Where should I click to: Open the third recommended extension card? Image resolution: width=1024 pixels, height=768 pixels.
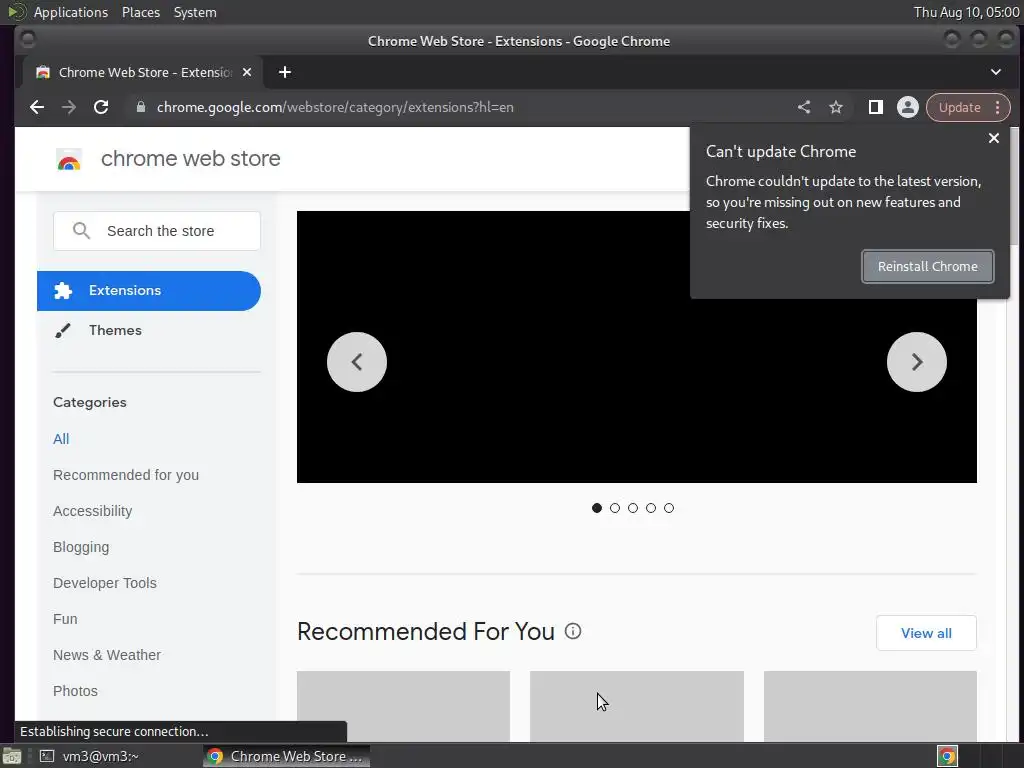(870, 706)
